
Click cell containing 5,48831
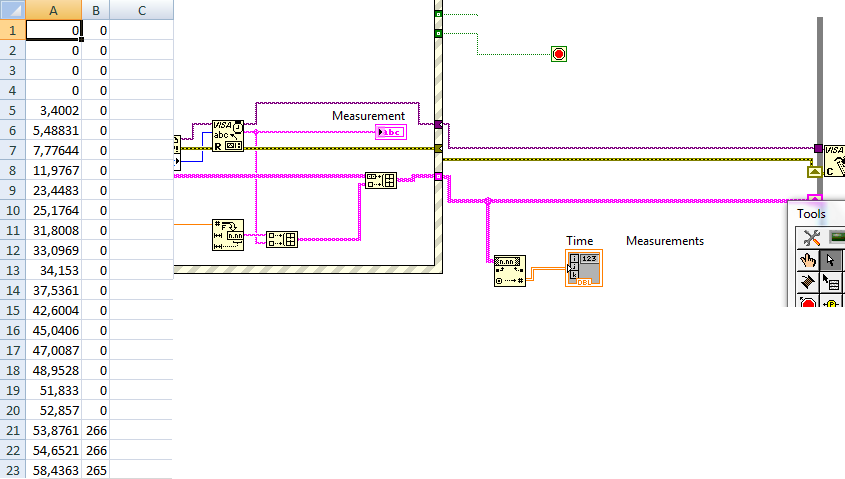coord(53,130)
